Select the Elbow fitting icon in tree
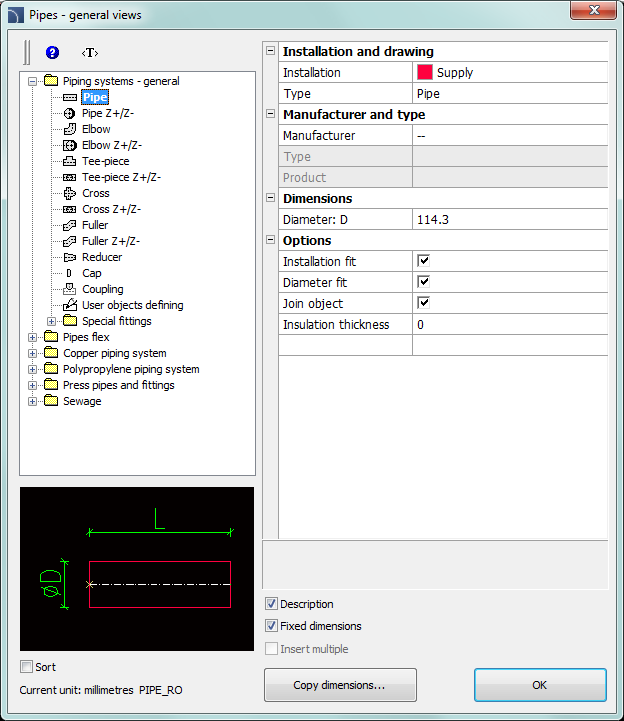Image resolution: width=624 pixels, height=721 pixels. tap(69, 129)
